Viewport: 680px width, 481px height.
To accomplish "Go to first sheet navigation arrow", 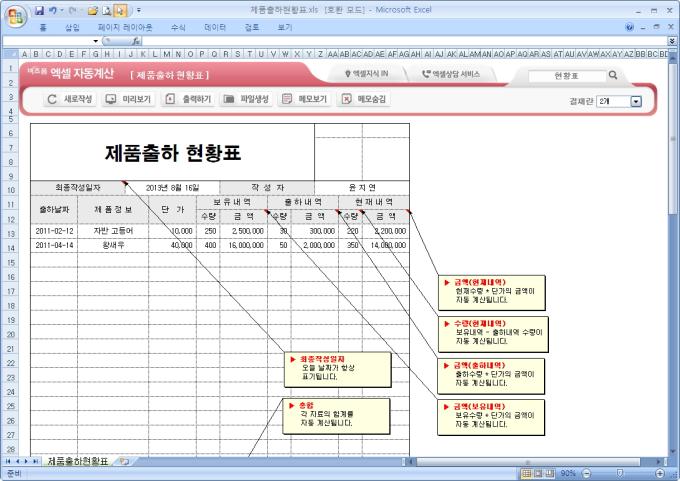I will point(8,461).
